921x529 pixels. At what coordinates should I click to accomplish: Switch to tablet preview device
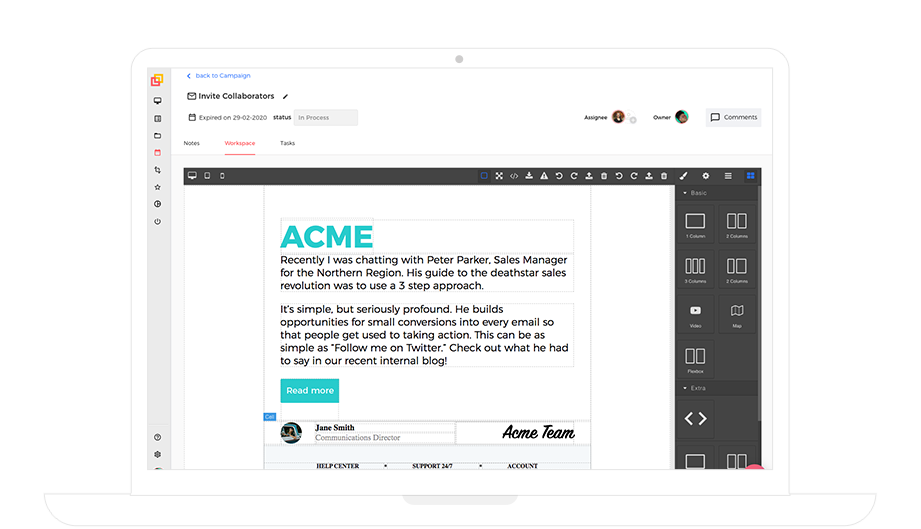pyautogui.click(x=207, y=176)
